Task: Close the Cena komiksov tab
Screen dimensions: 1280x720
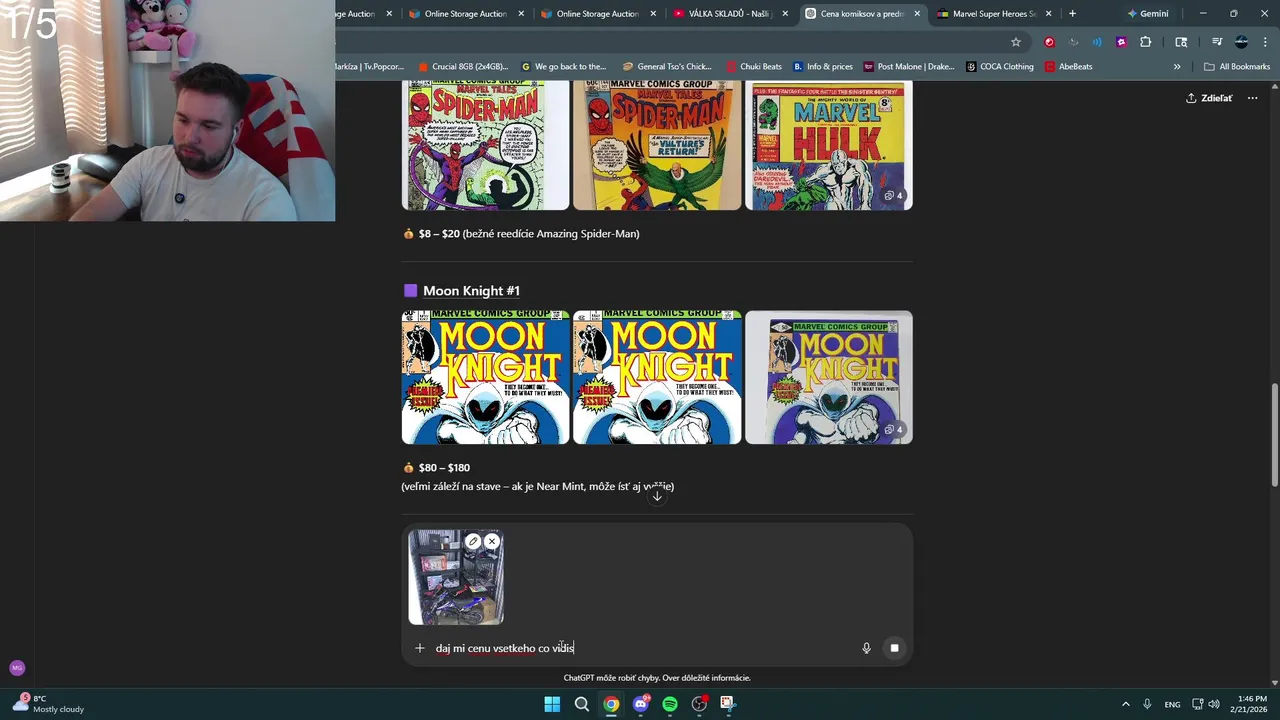Action: click(917, 14)
